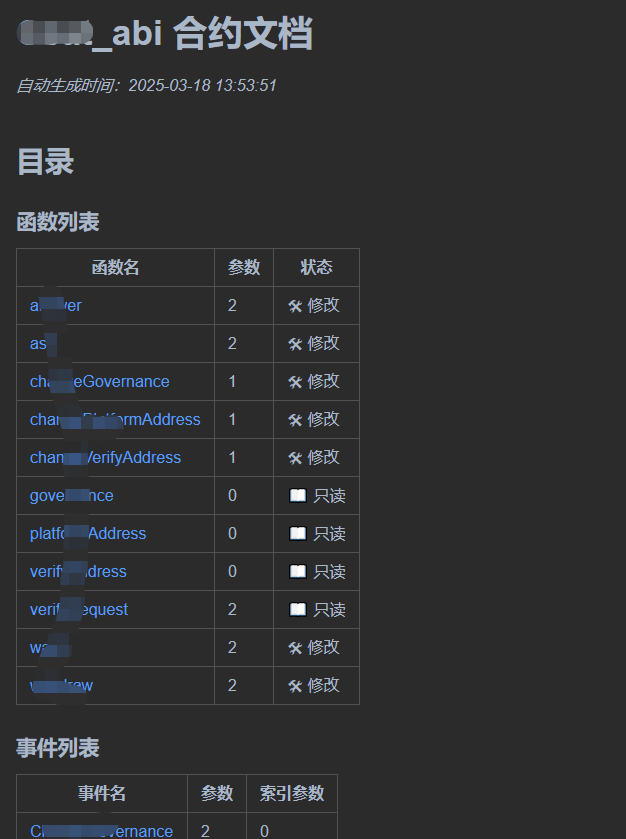
Task: Click the 修改 status in changeGovernance row
Action: [x=324, y=381]
